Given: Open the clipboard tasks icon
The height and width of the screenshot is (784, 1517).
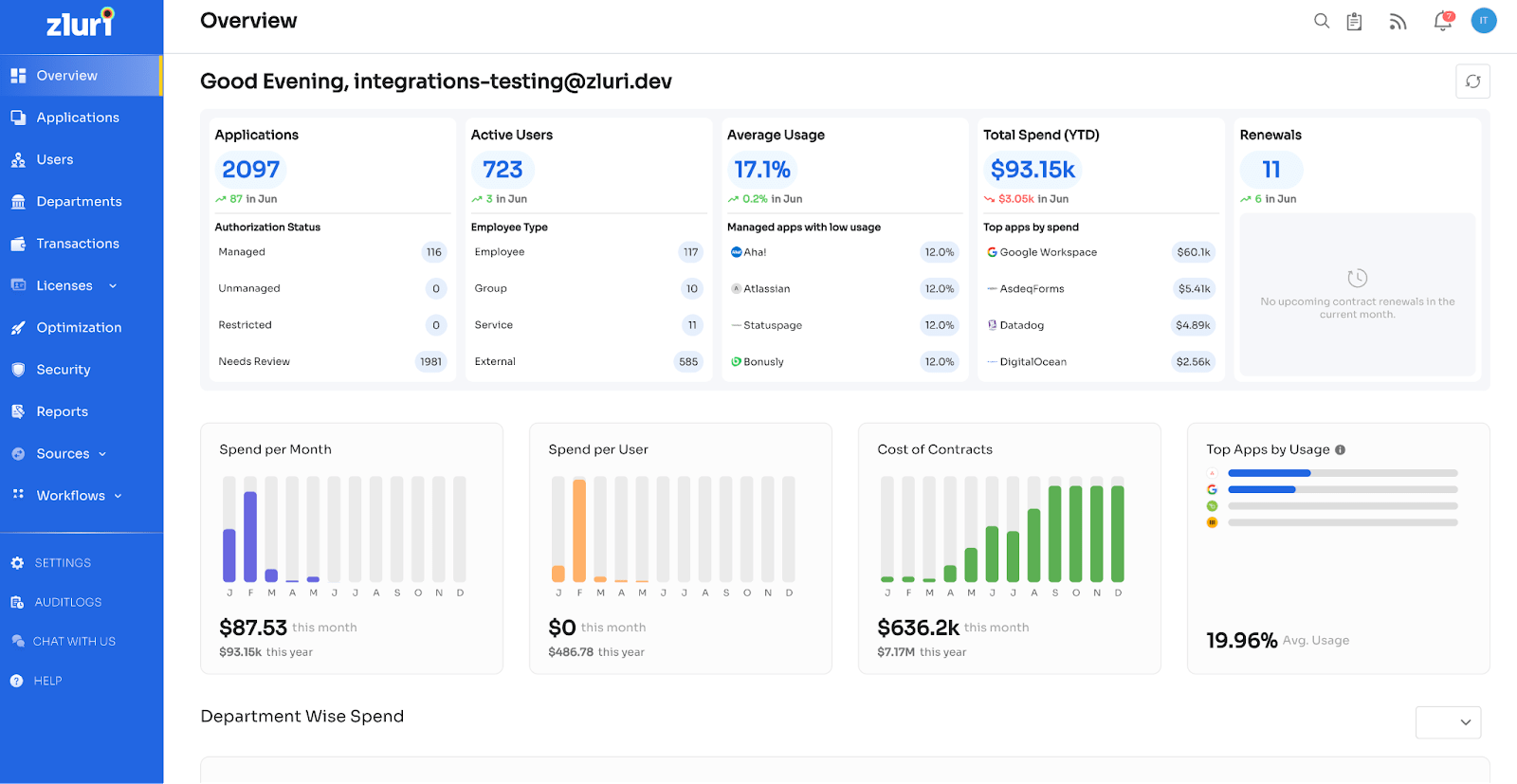Looking at the screenshot, I should 1354,21.
